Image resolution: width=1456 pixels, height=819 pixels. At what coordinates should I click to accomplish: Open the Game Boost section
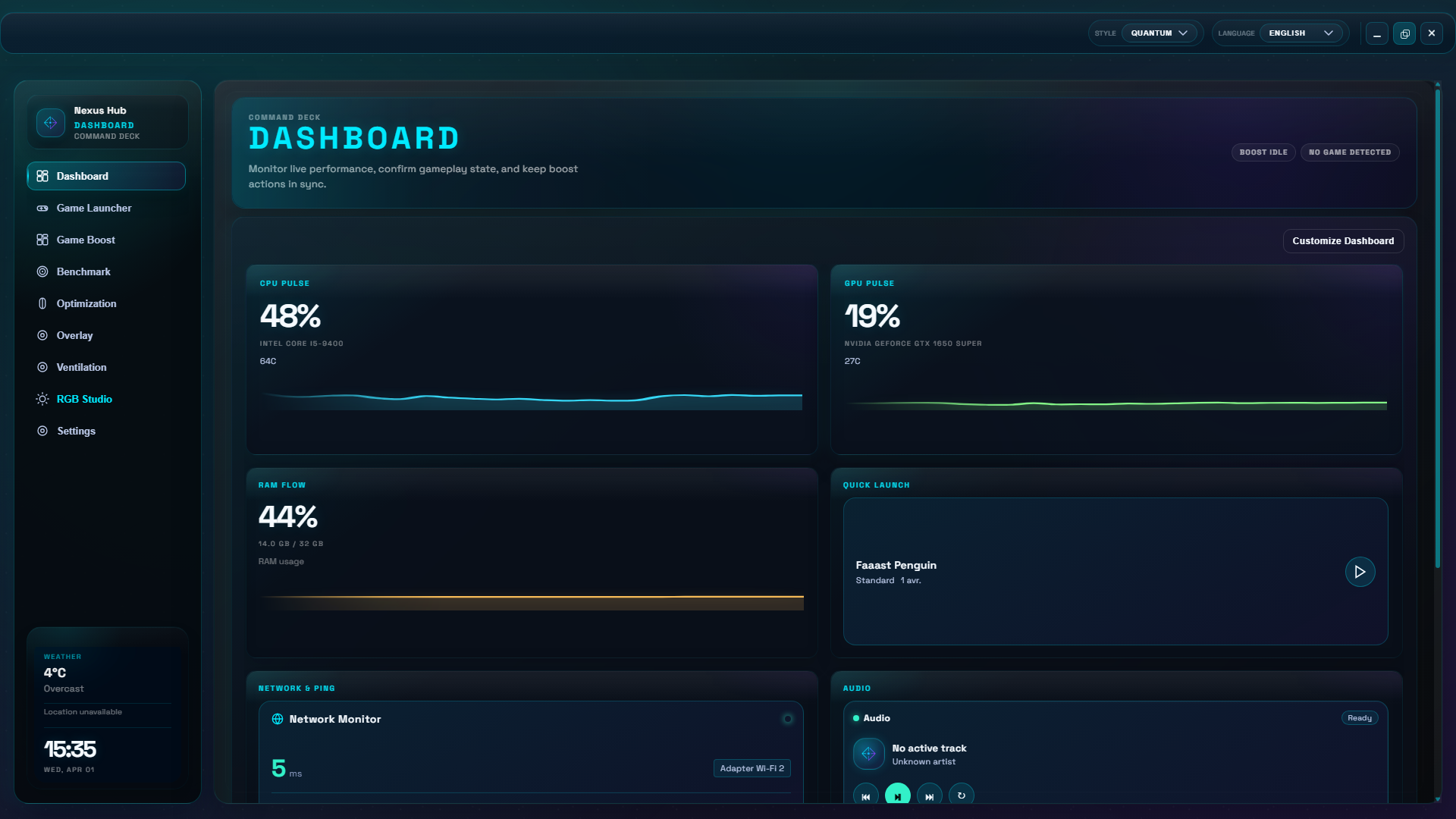point(86,240)
